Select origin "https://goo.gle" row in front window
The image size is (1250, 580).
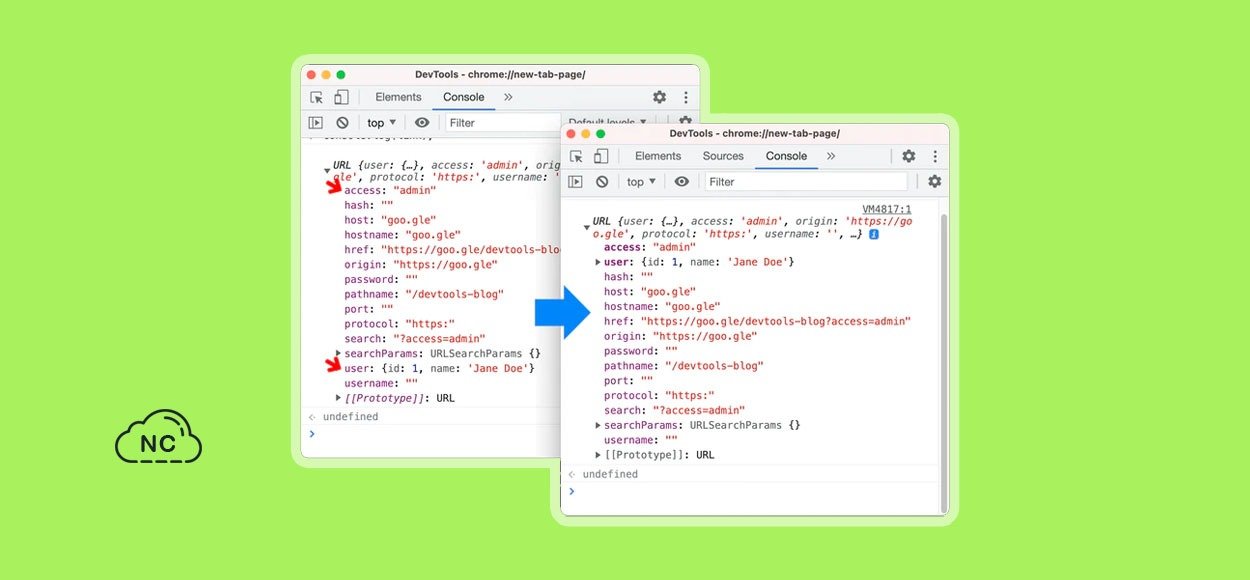680,336
